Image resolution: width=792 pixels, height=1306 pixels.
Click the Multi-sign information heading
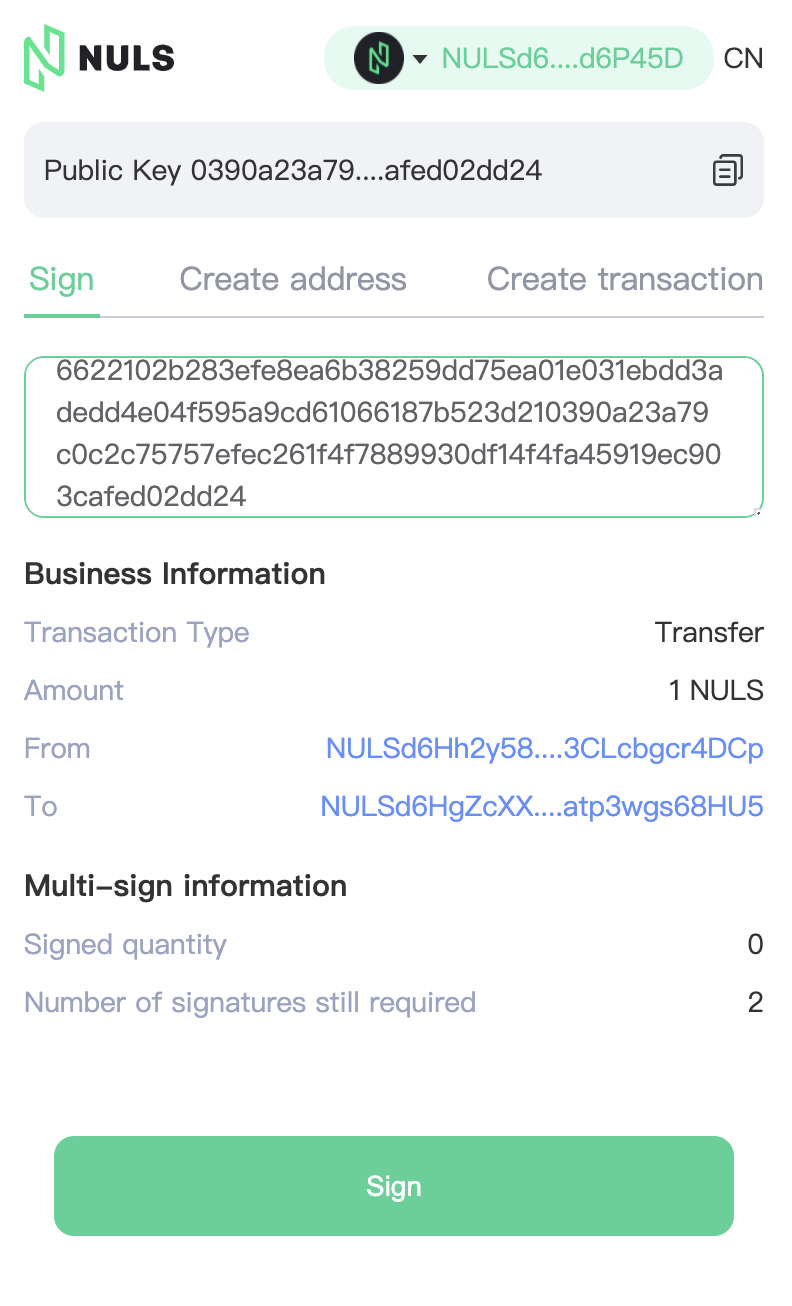click(x=186, y=886)
